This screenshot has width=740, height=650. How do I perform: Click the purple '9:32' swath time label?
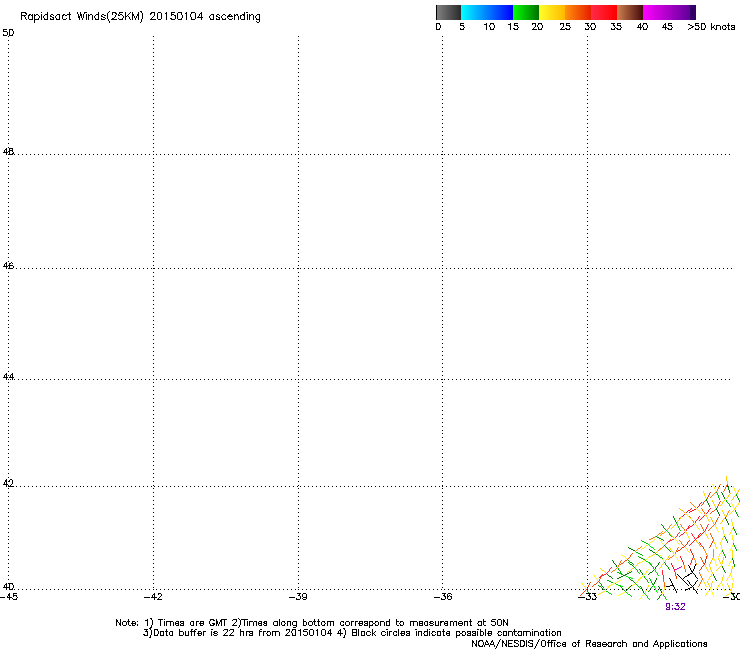(x=675, y=607)
